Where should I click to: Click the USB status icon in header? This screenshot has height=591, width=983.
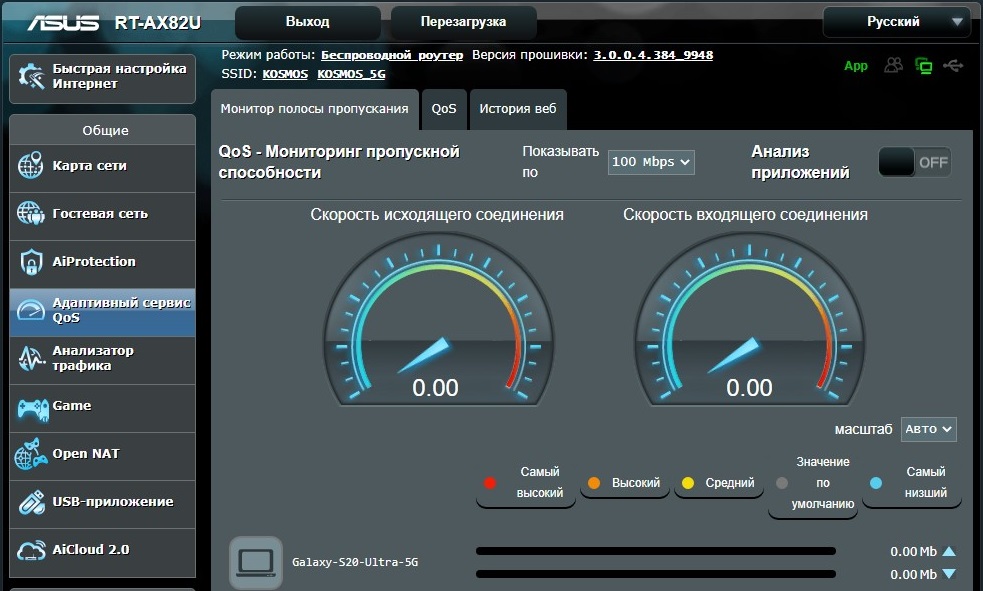[x=953, y=65]
